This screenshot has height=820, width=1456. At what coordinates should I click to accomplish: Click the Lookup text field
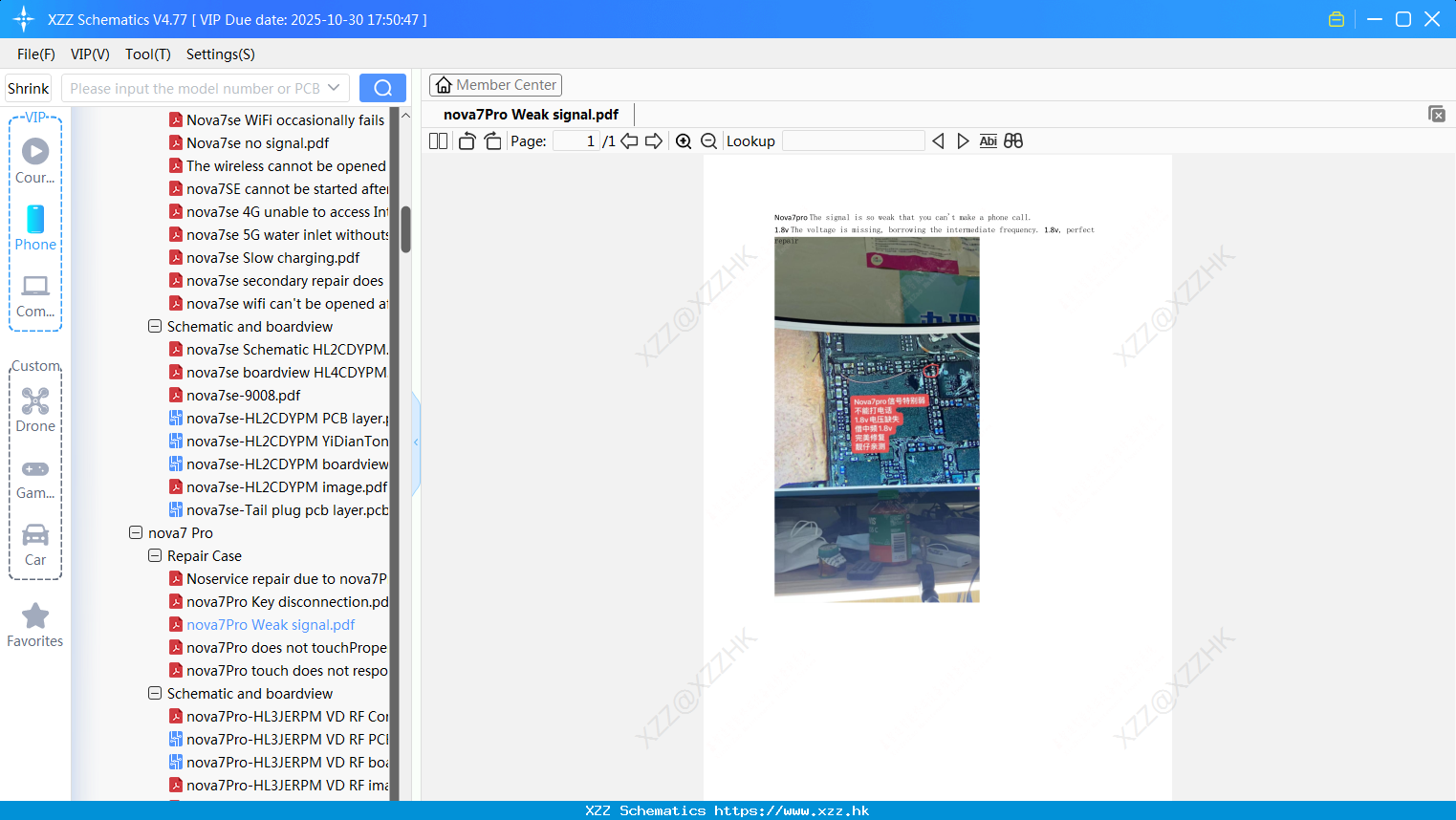tap(853, 140)
